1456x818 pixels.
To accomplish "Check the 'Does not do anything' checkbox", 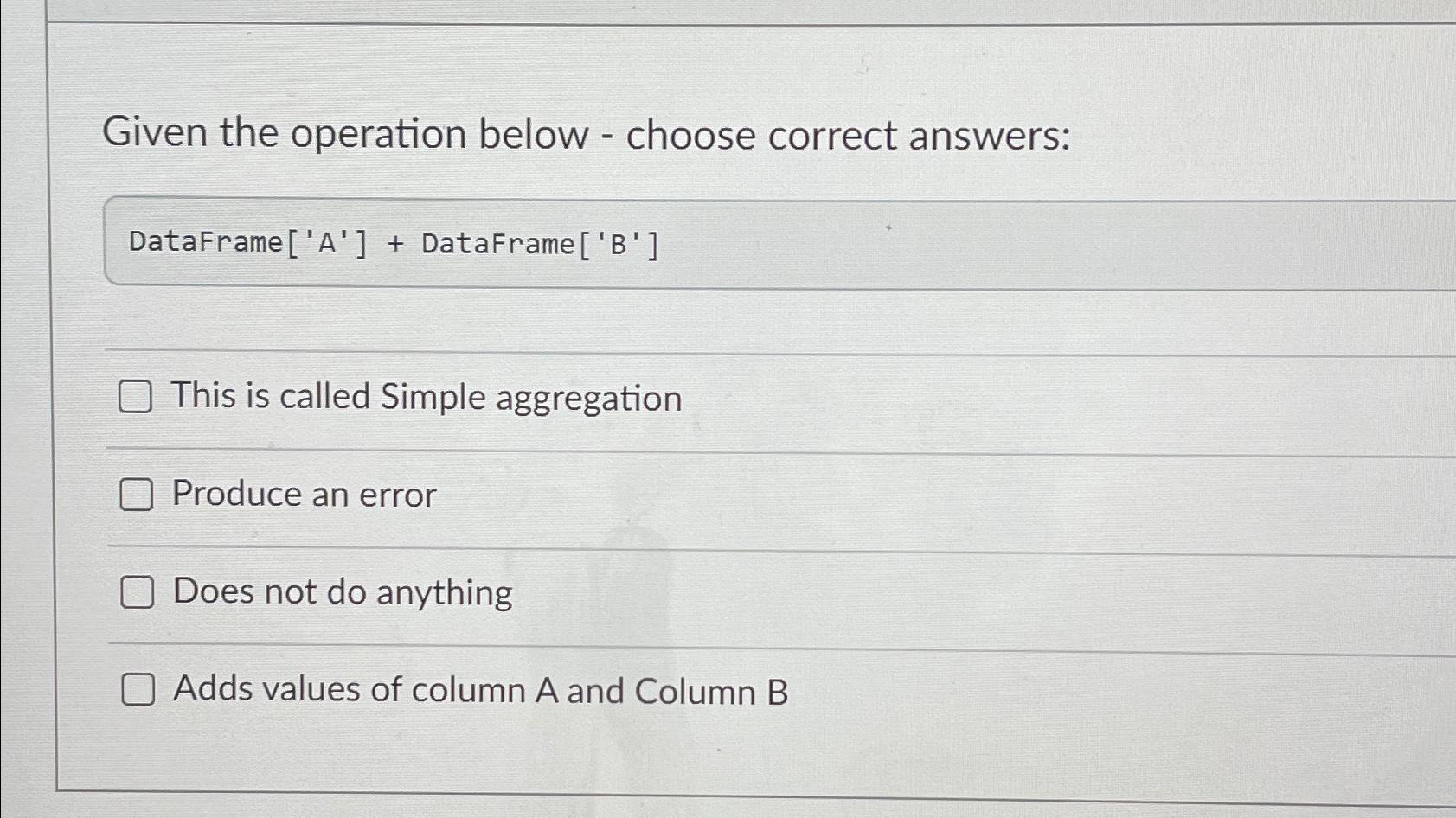I will [136, 592].
